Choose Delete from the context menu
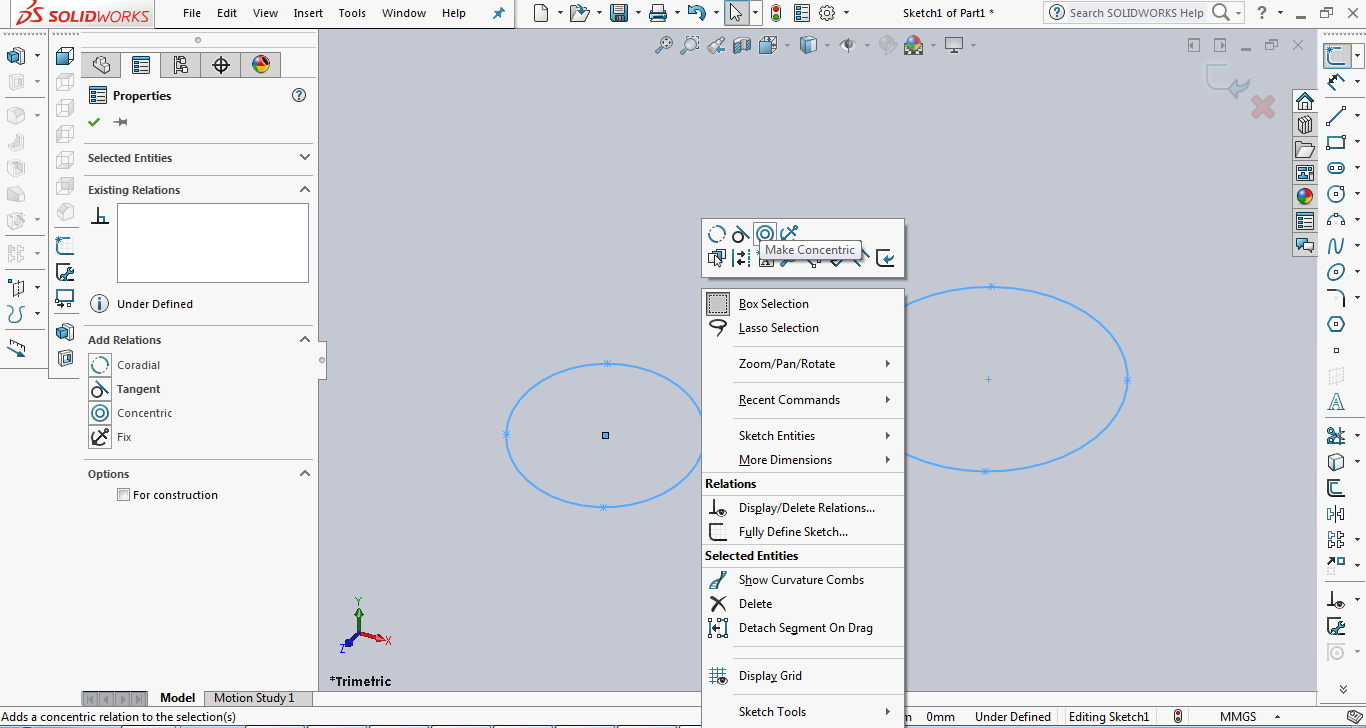 pos(803,604)
